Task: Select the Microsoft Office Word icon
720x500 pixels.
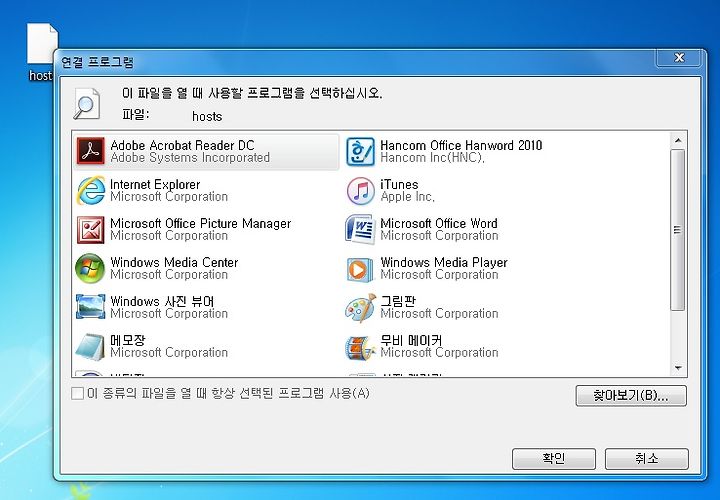Action: click(x=360, y=229)
